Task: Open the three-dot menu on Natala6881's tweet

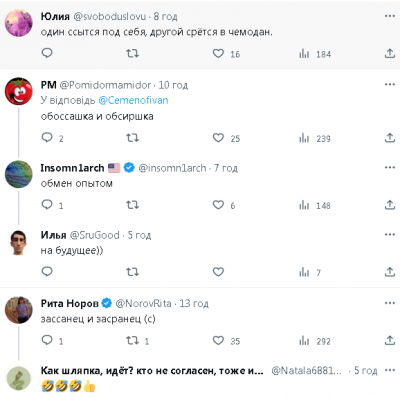Action: [x=390, y=370]
